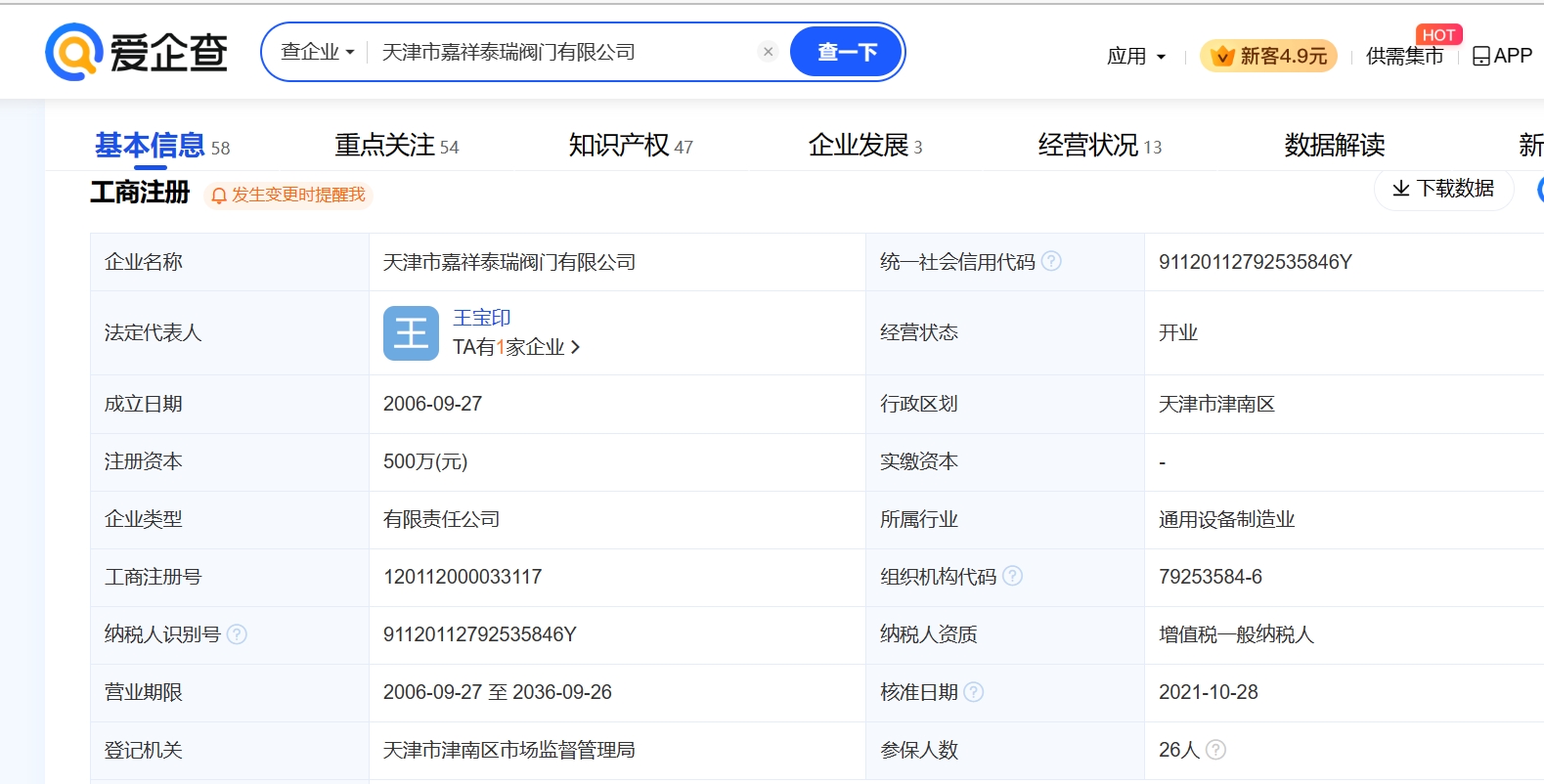1544x784 pixels.
Task: Open help icon beside 统一社会信用代码
Action: click(x=1051, y=261)
